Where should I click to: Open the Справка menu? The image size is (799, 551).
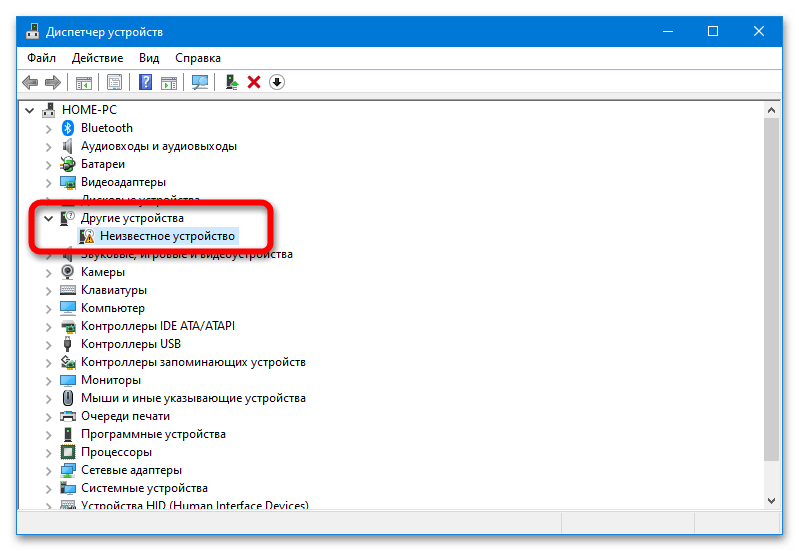click(198, 58)
